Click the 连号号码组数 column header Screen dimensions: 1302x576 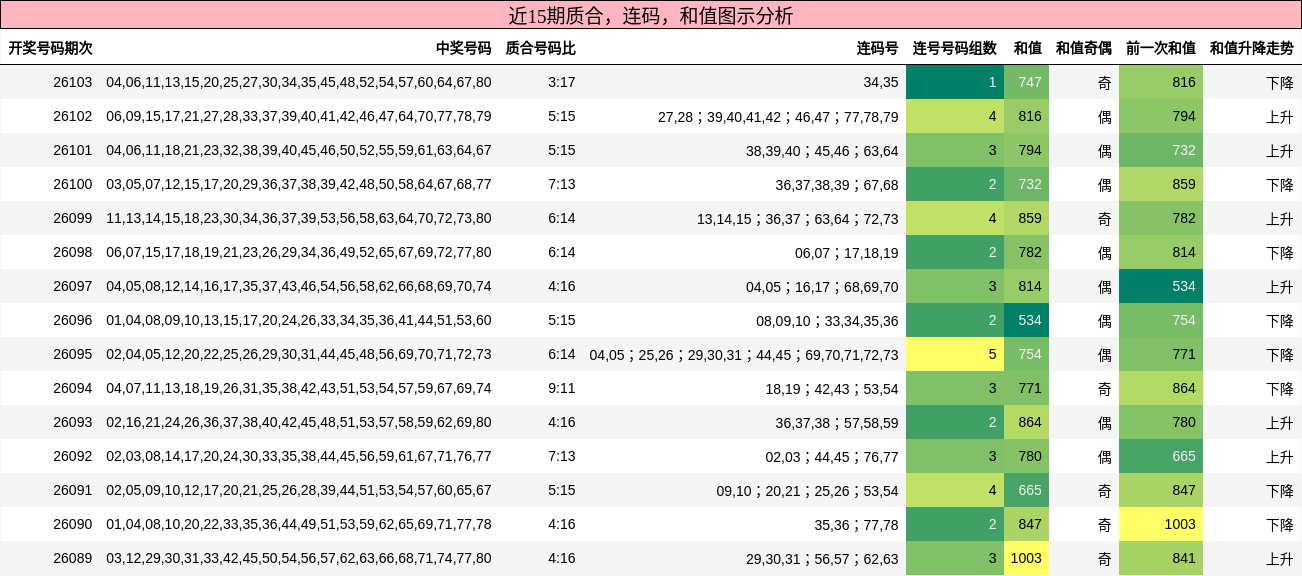[x=954, y=48]
